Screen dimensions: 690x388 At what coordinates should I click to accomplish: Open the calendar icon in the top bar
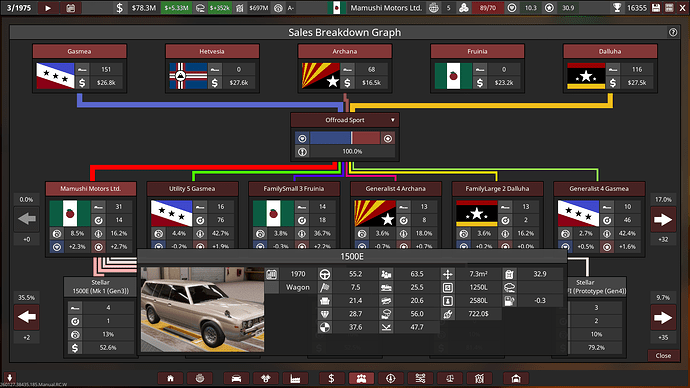coord(70,8)
